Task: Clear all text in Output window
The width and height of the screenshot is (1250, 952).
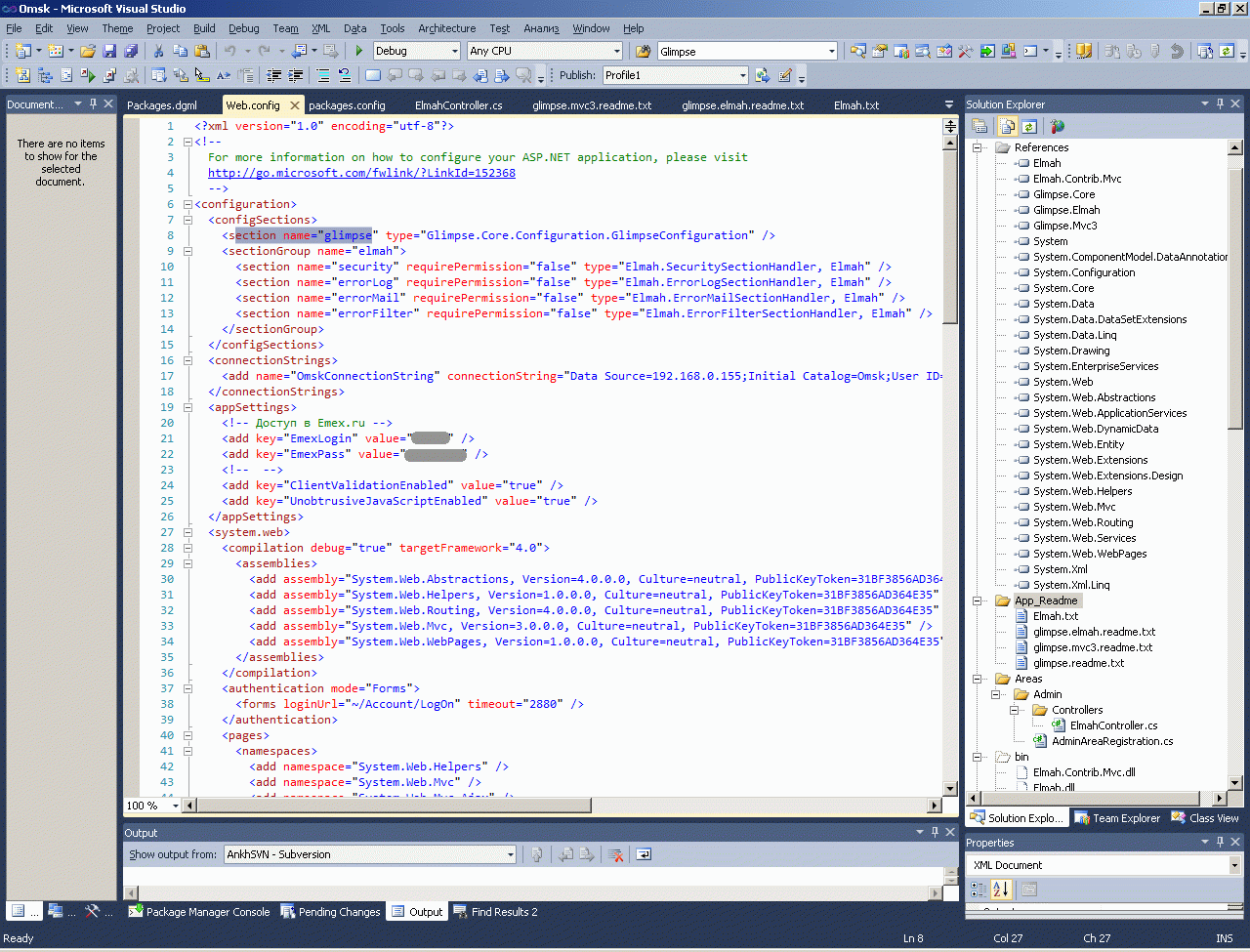Action: pos(615,854)
